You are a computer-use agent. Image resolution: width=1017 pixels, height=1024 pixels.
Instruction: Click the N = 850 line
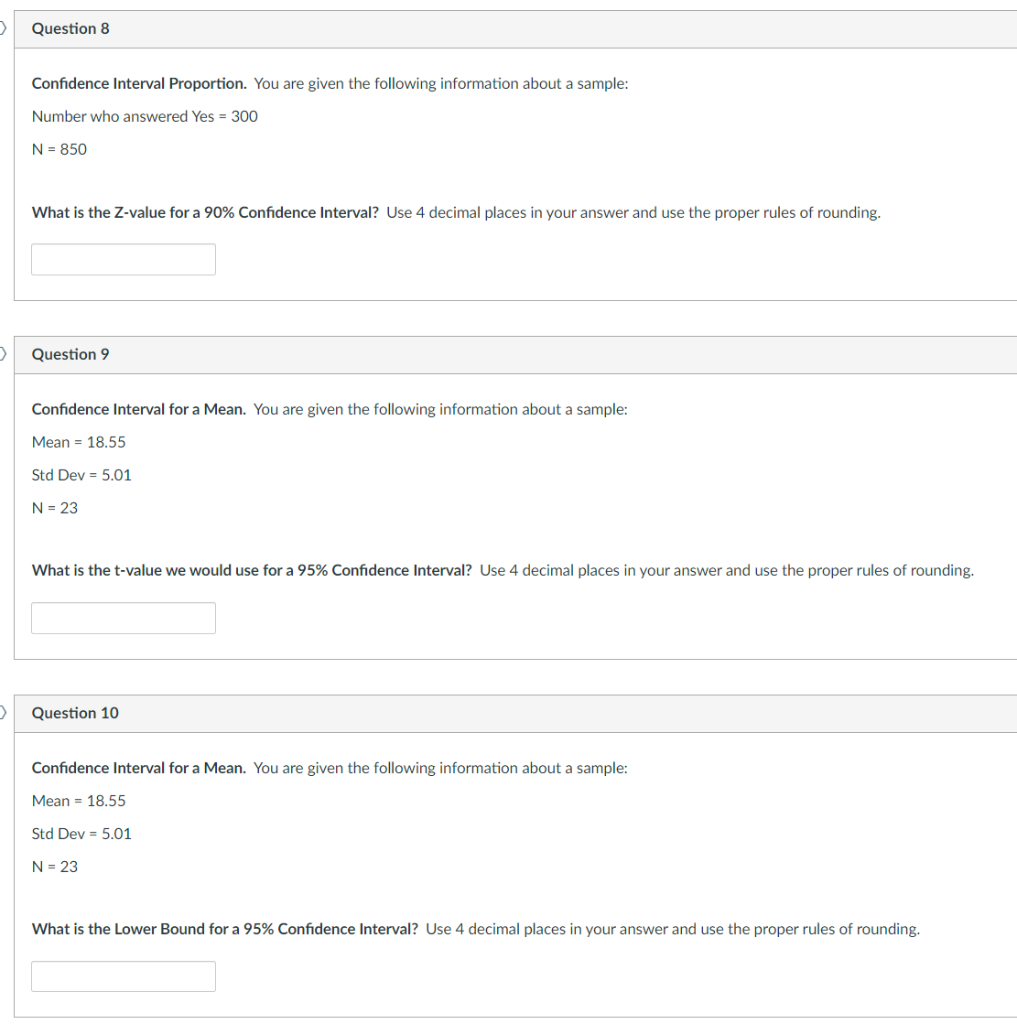pyautogui.click(x=59, y=150)
